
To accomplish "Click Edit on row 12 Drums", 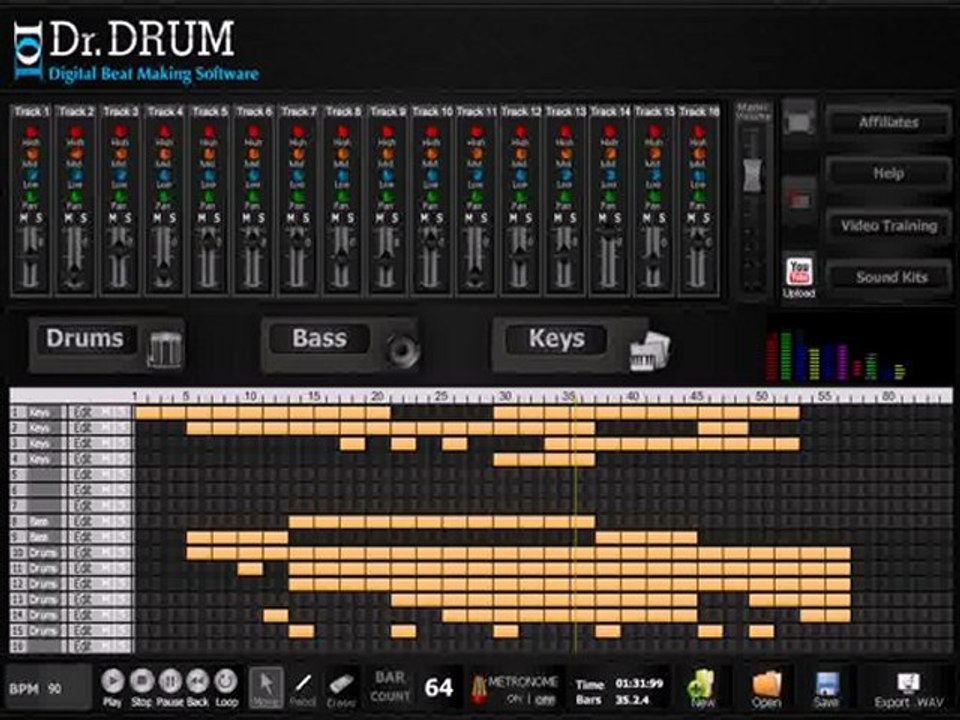I will (x=83, y=584).
